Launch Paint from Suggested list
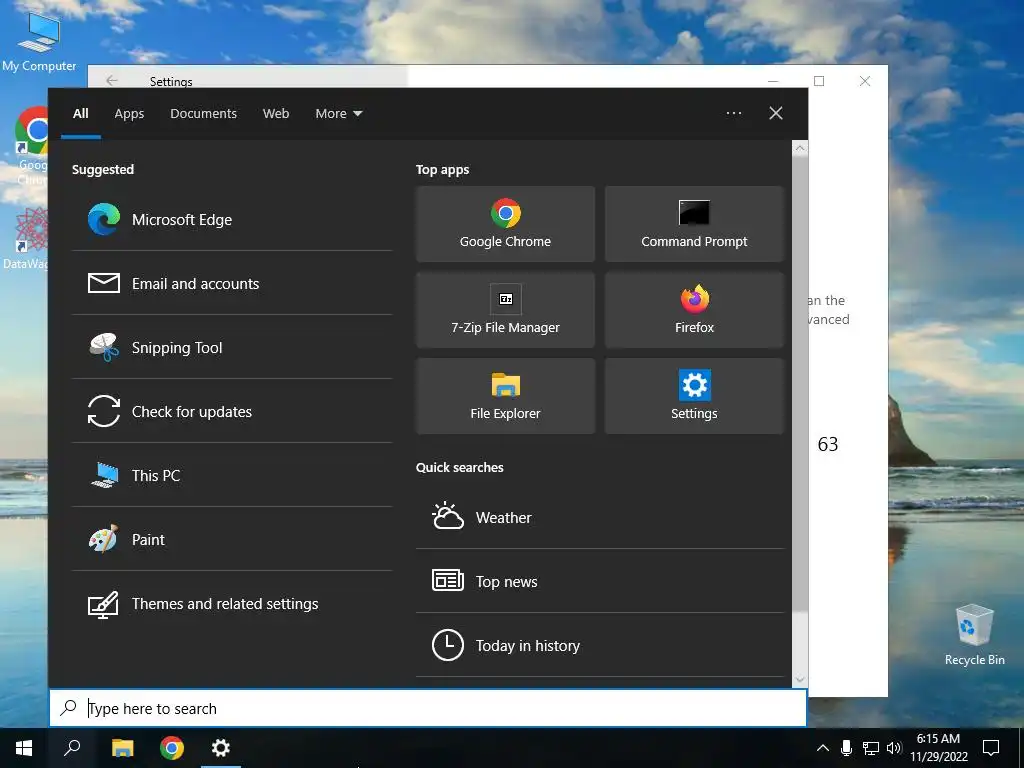The height and width of the screenshot is (768, 1024). (x=232, y=539)
